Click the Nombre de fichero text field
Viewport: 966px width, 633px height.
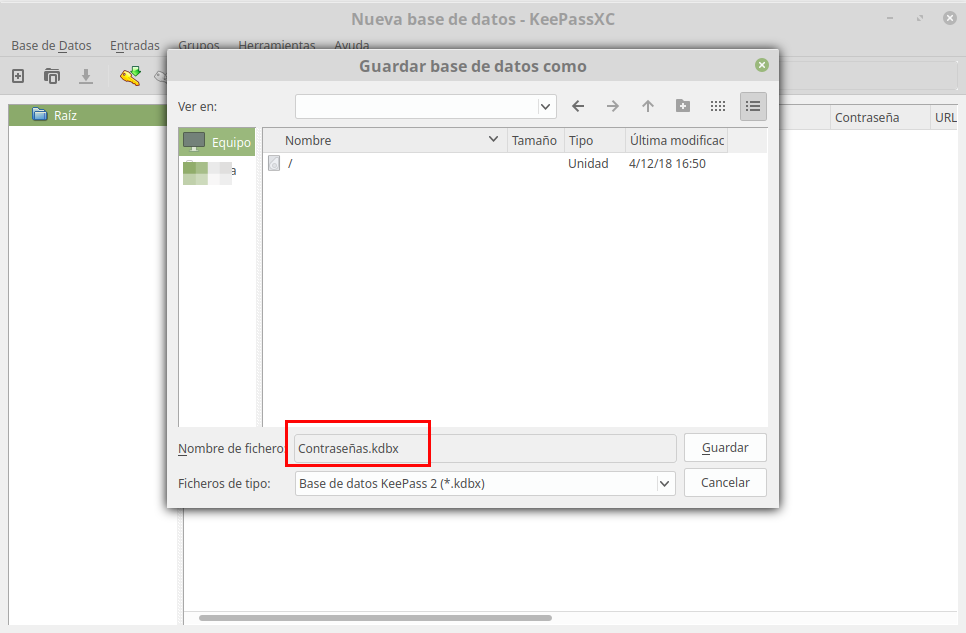point(485,449)
